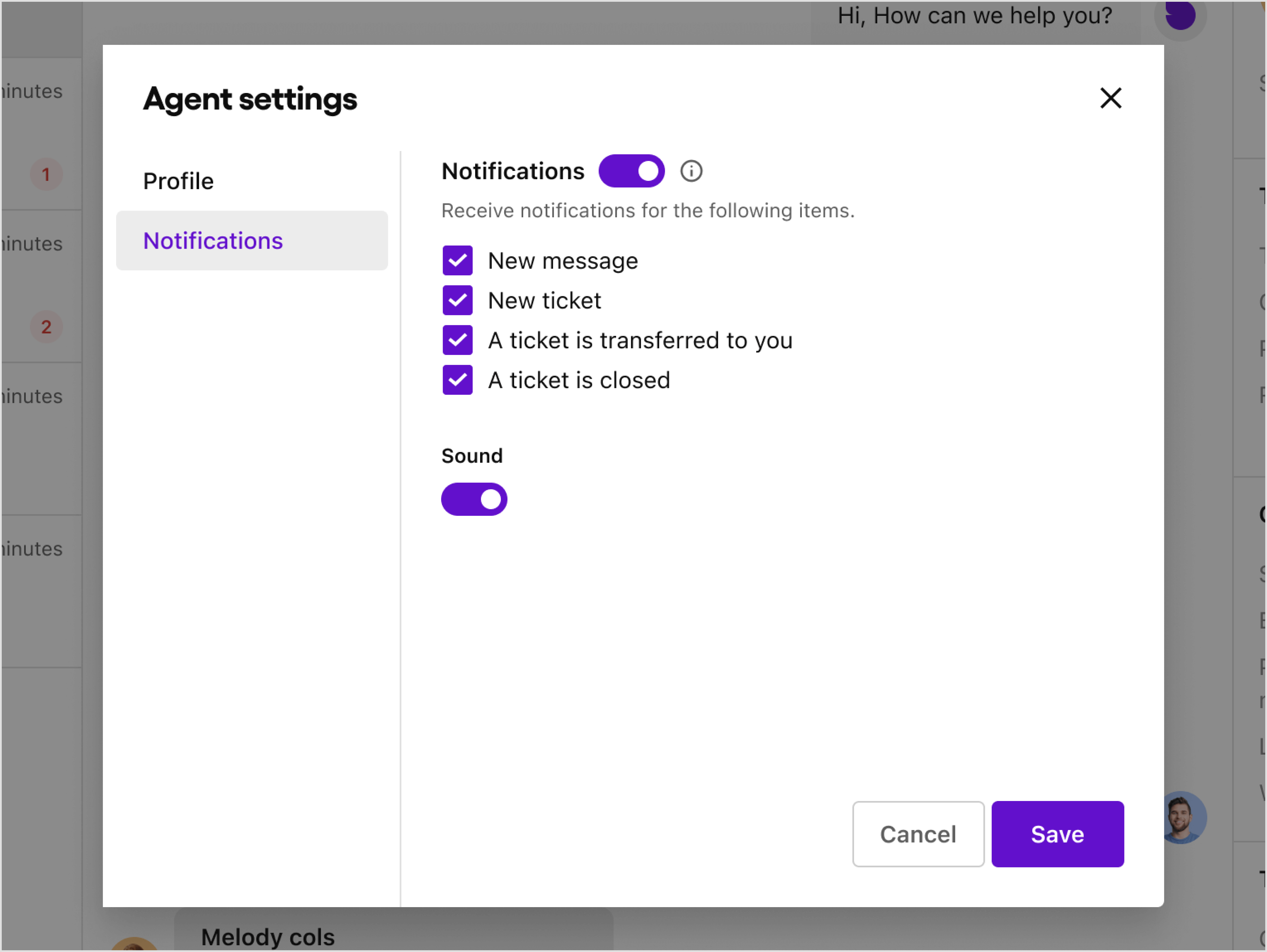Uncheck 'A ticket is transferred to you'
The width and height of the screenshot is (1267, 952).
457,340
